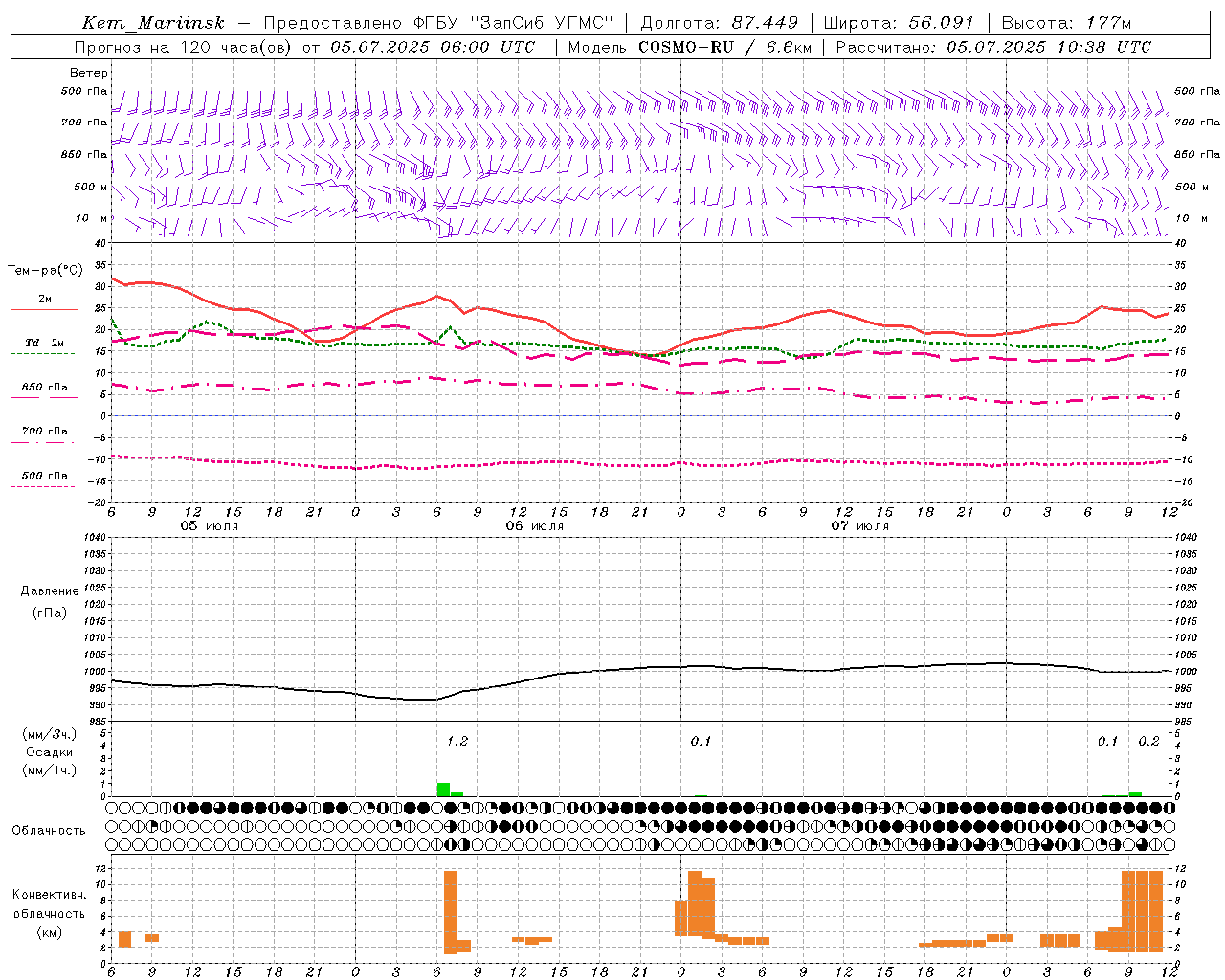The image size is (1225, 980).
Task: Click the Конвективн. облачность label
Action: click(x=49, y=904)
